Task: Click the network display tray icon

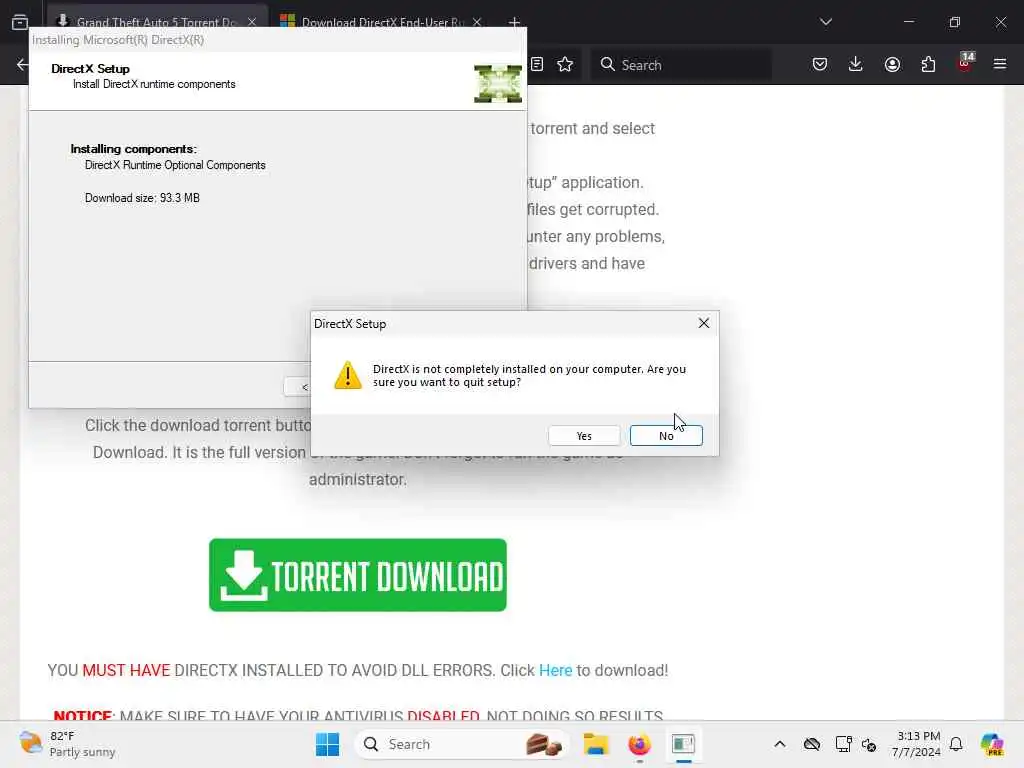Action: coord(843,744)
